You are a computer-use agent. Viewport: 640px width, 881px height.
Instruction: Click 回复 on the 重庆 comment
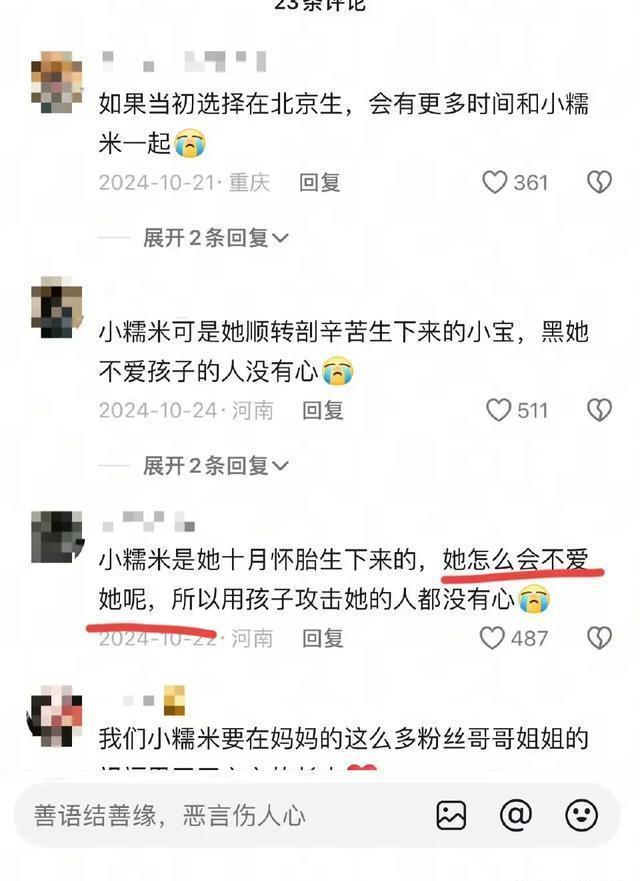[319, 183]
